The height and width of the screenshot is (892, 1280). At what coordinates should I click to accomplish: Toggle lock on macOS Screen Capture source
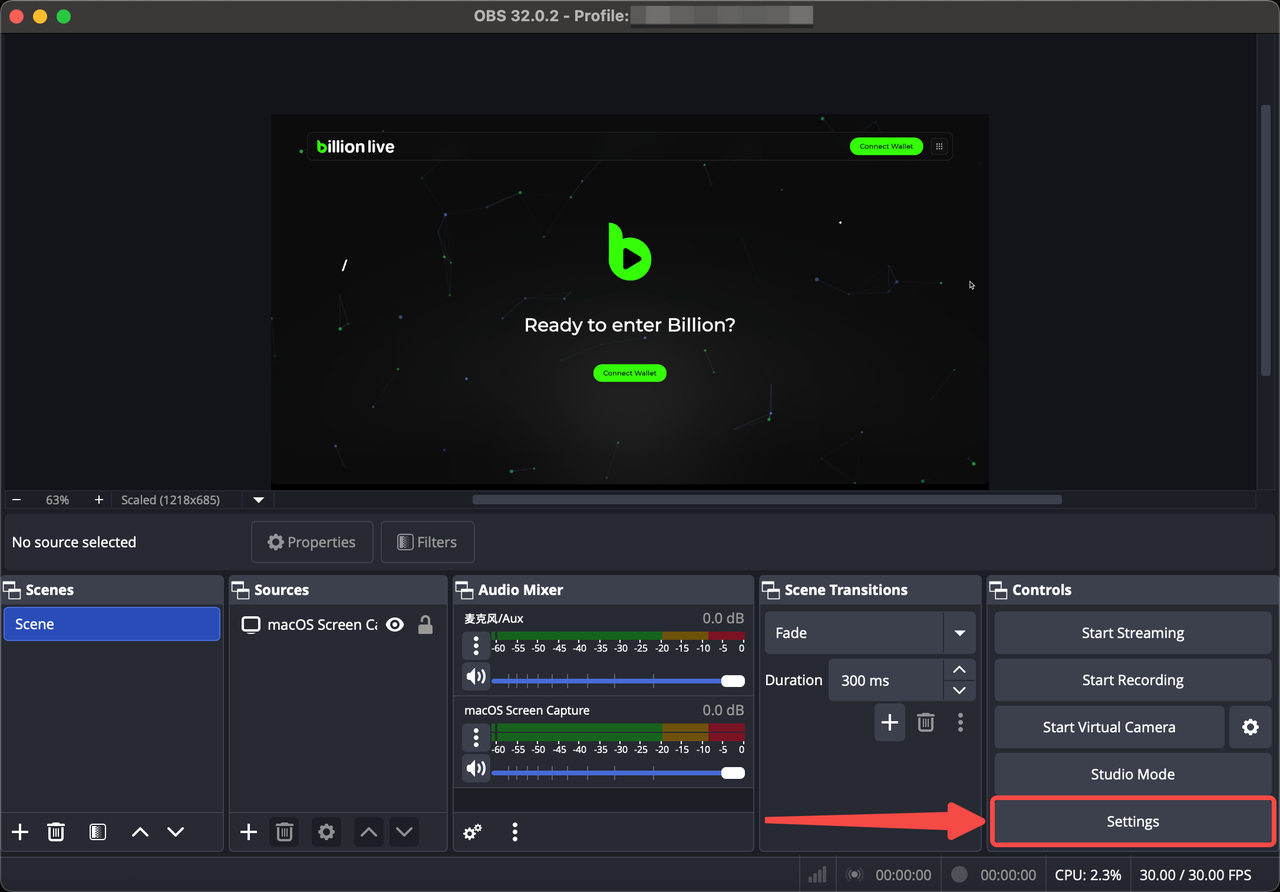point(425,625)
